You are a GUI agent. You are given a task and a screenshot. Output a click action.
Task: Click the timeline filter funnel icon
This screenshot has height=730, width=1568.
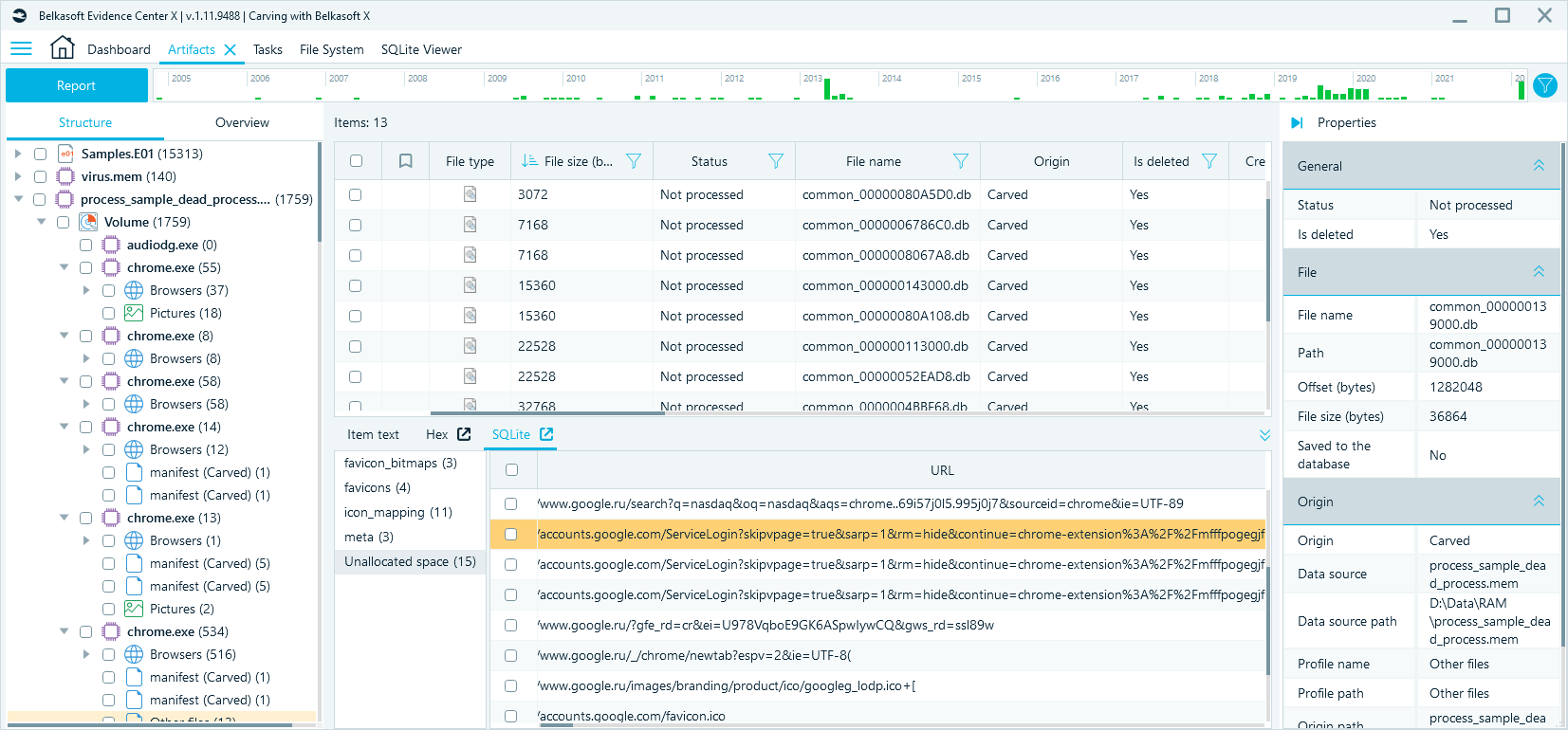pyautogui.click(x=1545, y=85)
